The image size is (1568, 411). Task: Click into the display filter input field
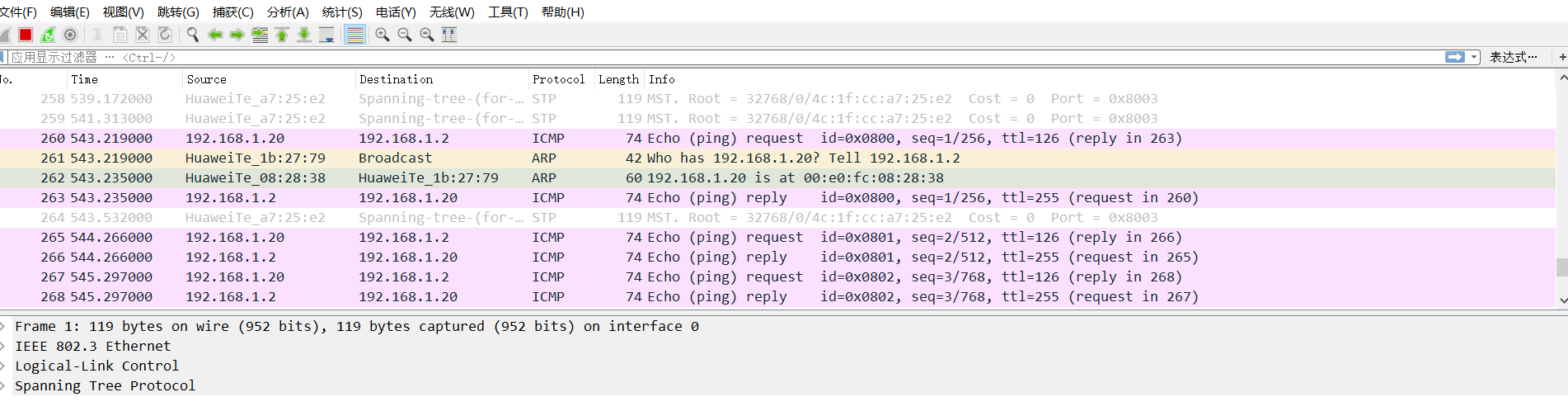pos(725,57)
